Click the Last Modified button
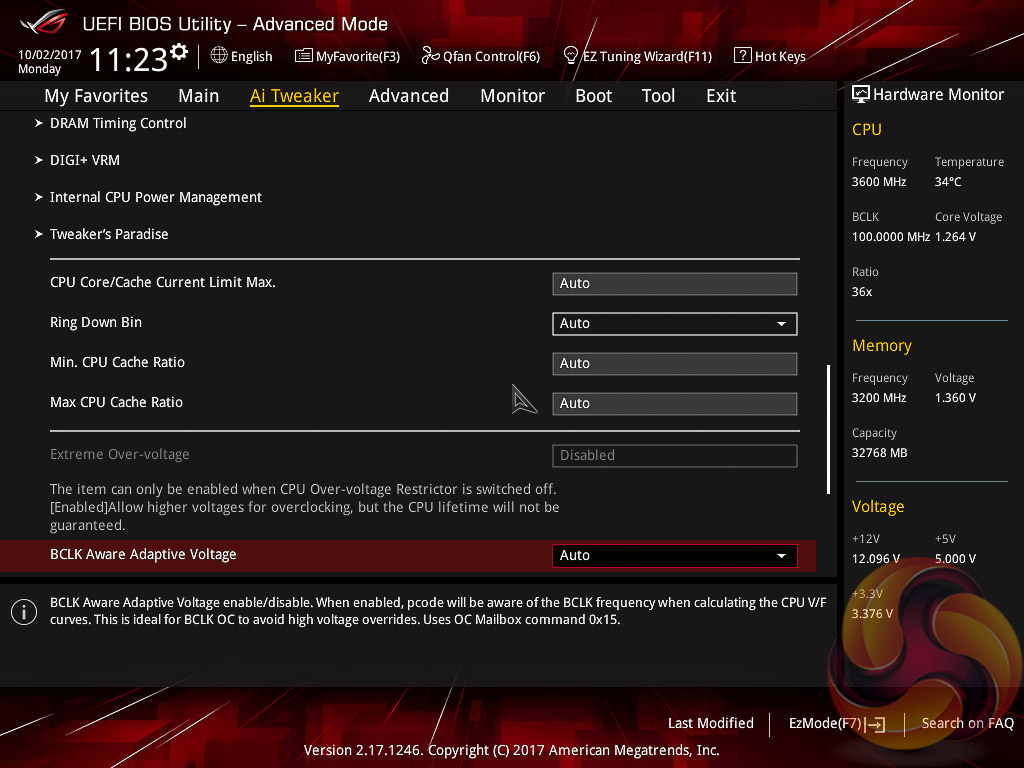The image size is (1024, 768). coord(710,723)
